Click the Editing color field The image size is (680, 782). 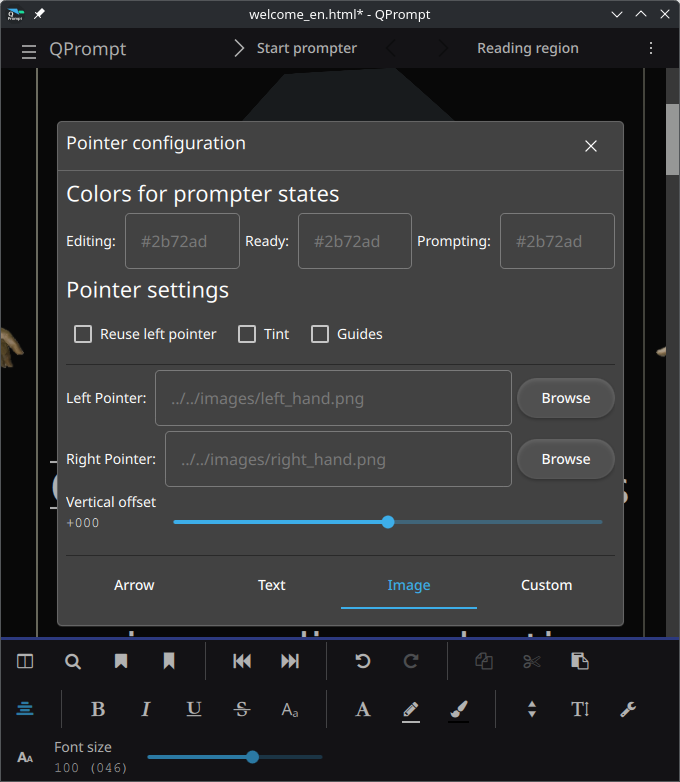coord(182,241)
